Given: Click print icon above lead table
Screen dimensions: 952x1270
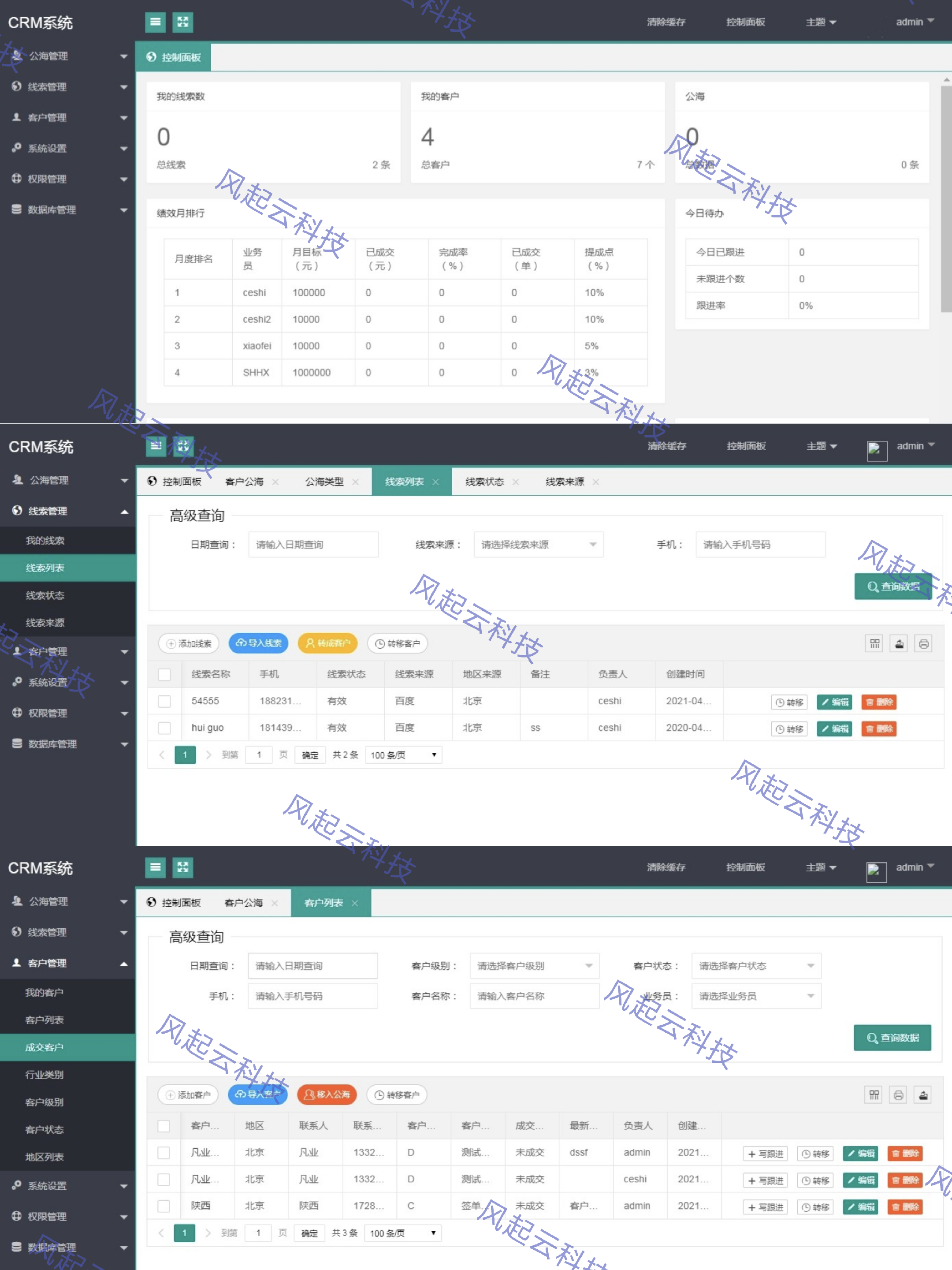Looking at the screenshot, I should coord(923,644).
